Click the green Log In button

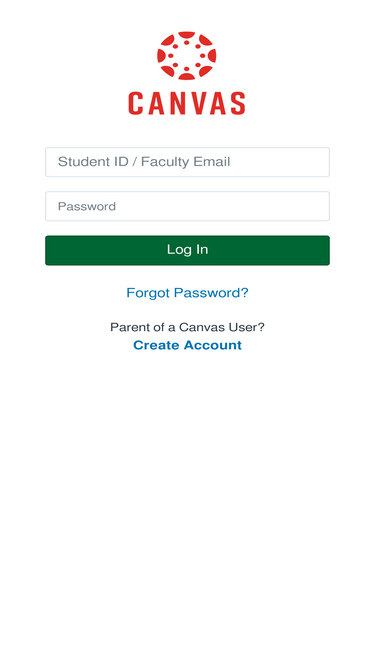pyautogui.click(x=188, y=250)
